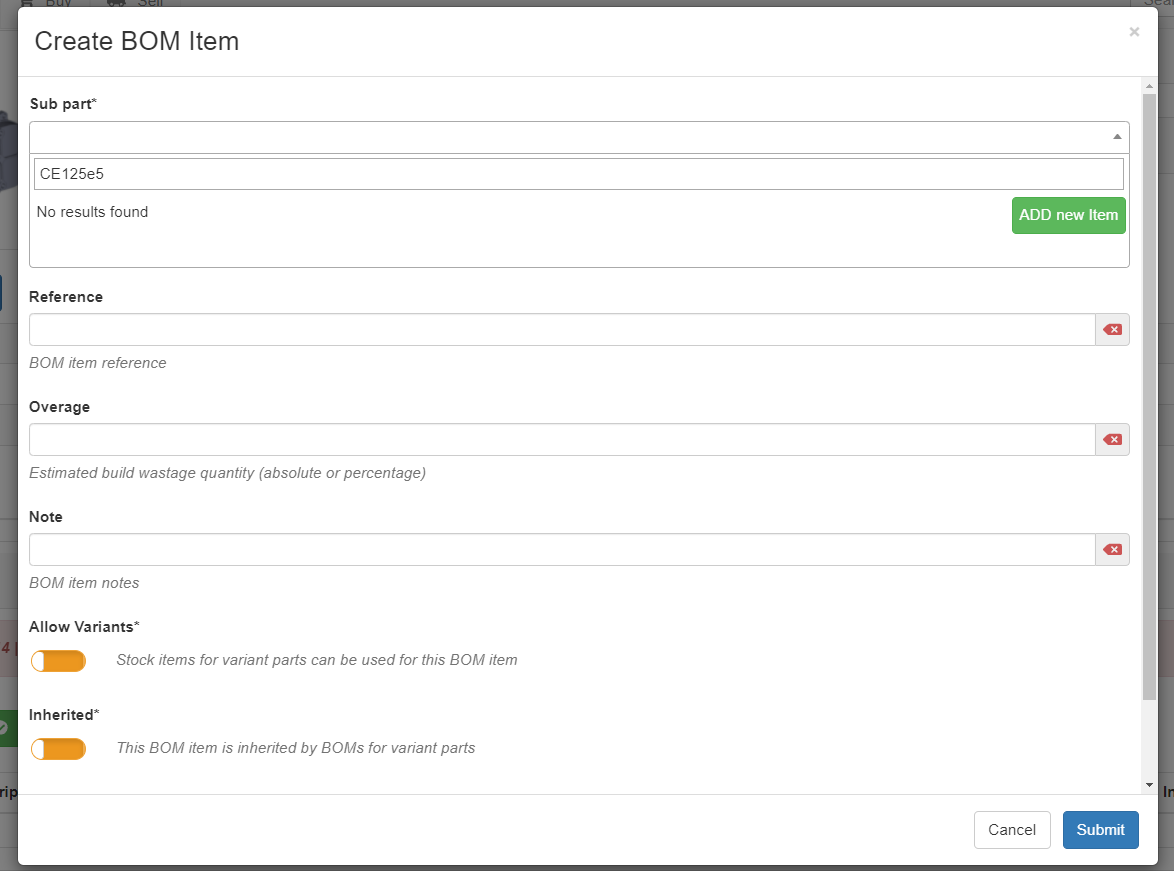The height and width of the screenshot is (874, 1174).
Task: Toggle the Inherited switch
Action: (58, 748)
